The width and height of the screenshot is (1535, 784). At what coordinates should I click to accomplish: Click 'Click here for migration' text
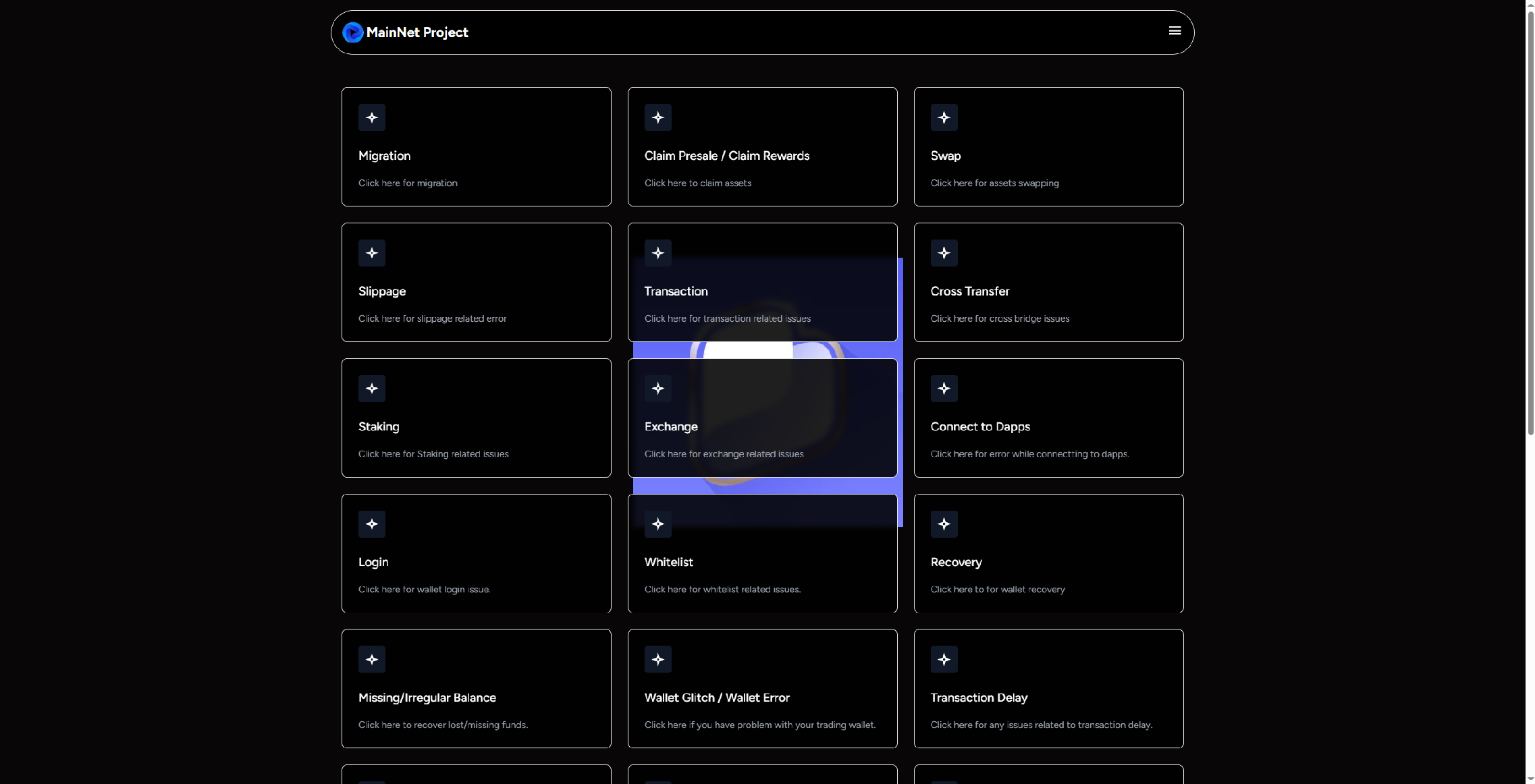(408, 183)
